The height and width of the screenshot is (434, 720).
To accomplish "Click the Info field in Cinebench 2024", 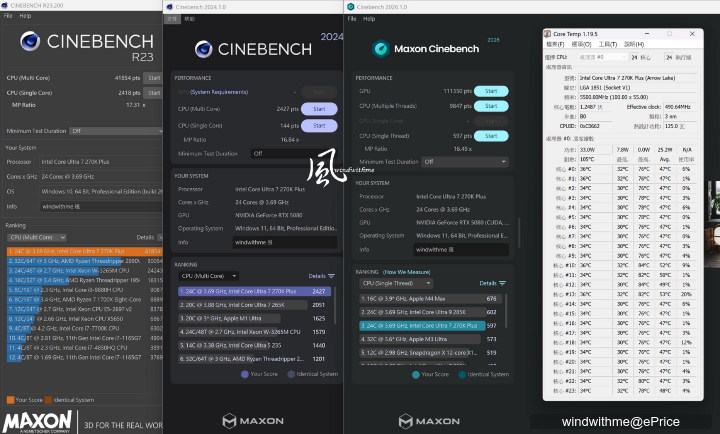I will point(285,242).
